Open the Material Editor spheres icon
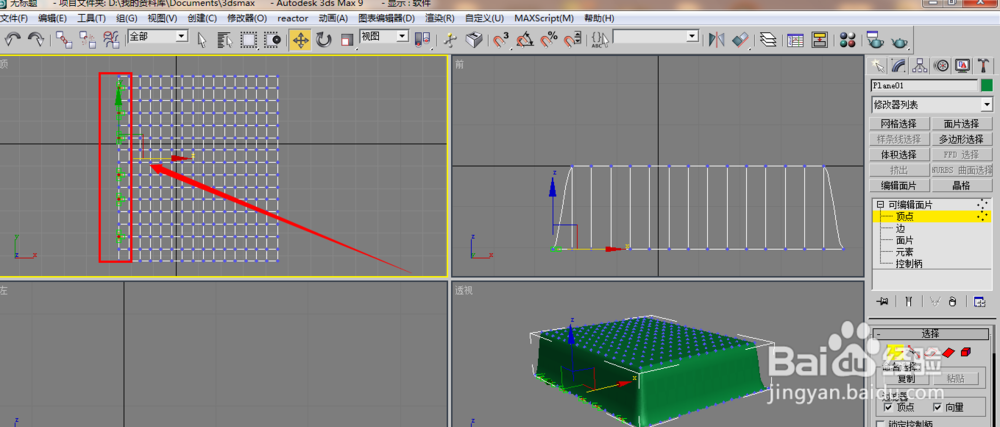 pyautogui.click(x=848, y=40)
